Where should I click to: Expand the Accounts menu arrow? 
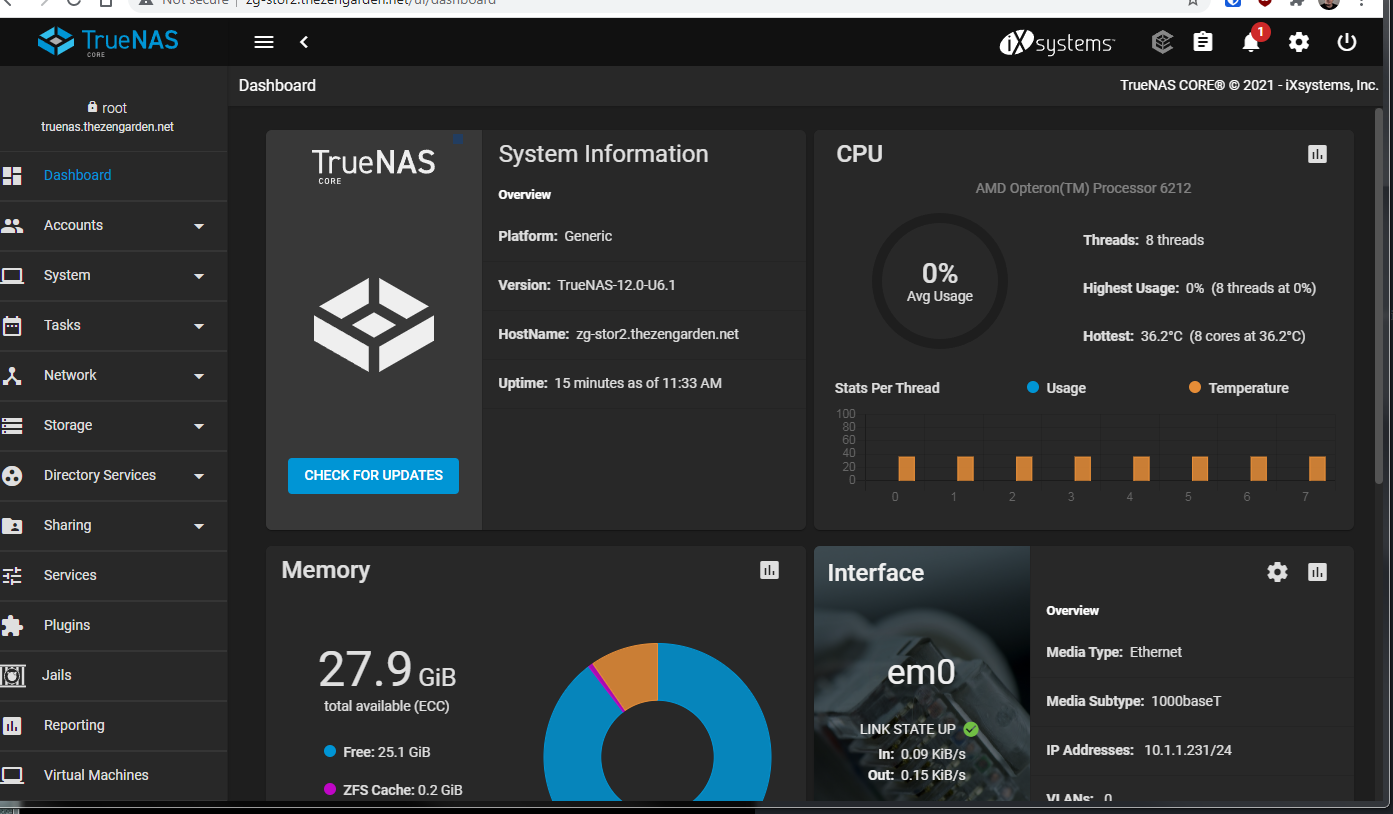pyautogui.click(x=199, y=226)
